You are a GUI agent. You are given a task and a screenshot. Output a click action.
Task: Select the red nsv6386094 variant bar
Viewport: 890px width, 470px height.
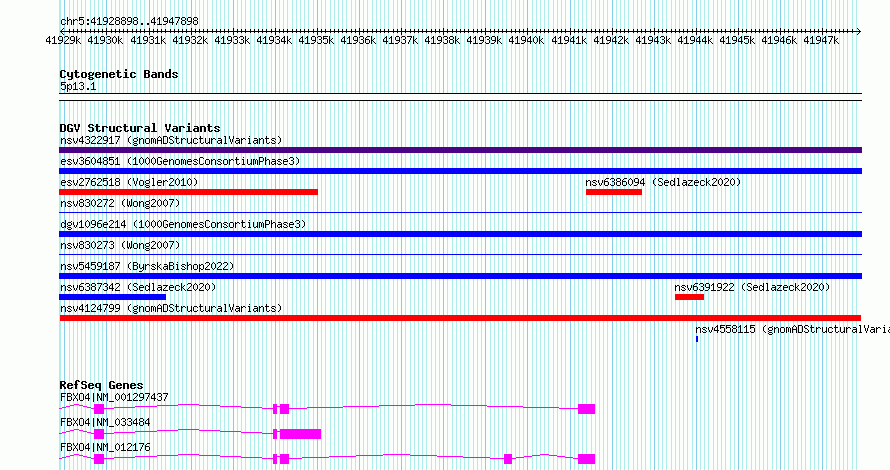pyautogui.click(x=614, y=192)
